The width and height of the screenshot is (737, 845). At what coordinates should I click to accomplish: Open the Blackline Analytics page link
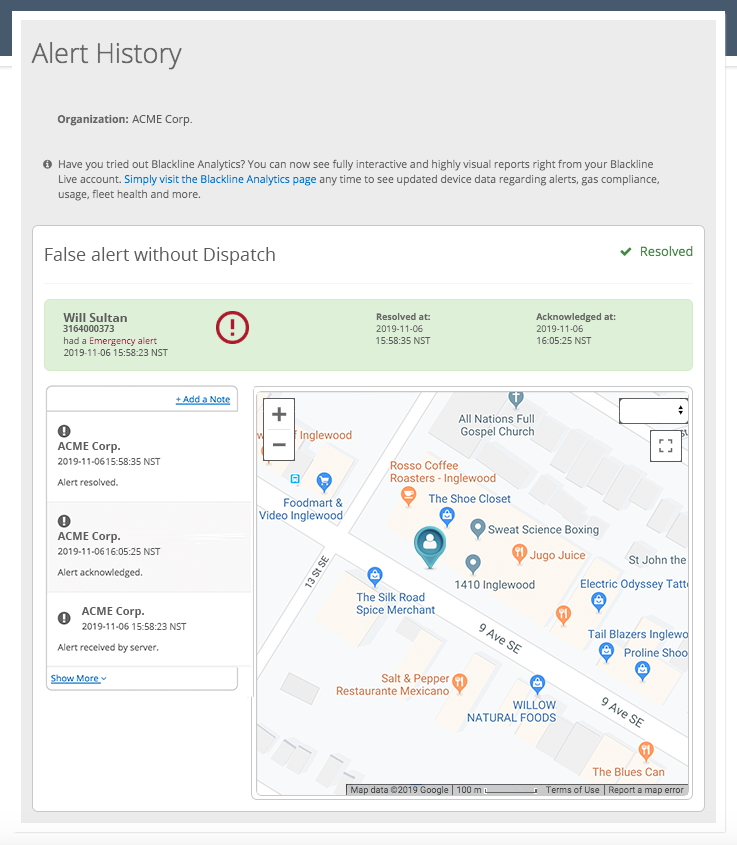220,179
